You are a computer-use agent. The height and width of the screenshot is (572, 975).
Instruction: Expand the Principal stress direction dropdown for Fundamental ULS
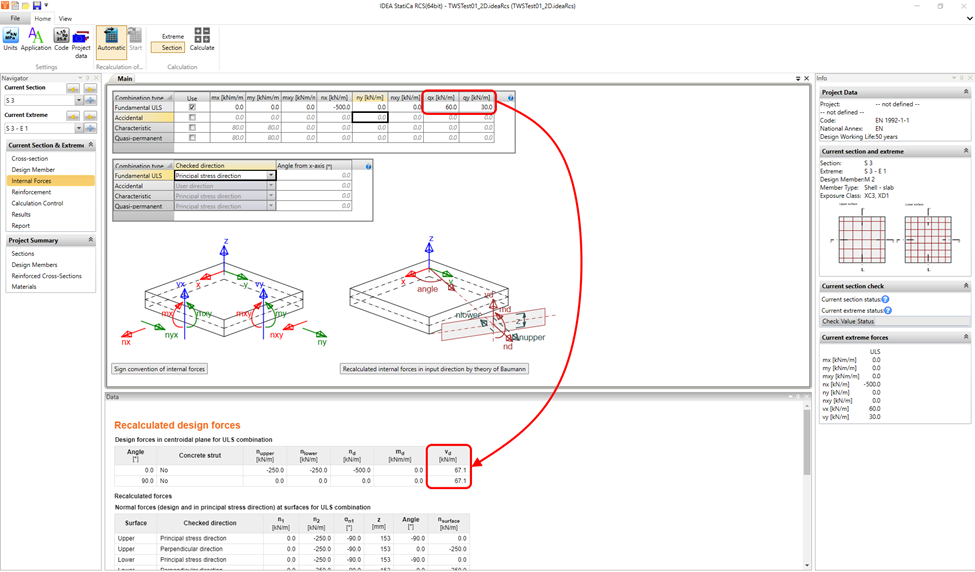271,175
